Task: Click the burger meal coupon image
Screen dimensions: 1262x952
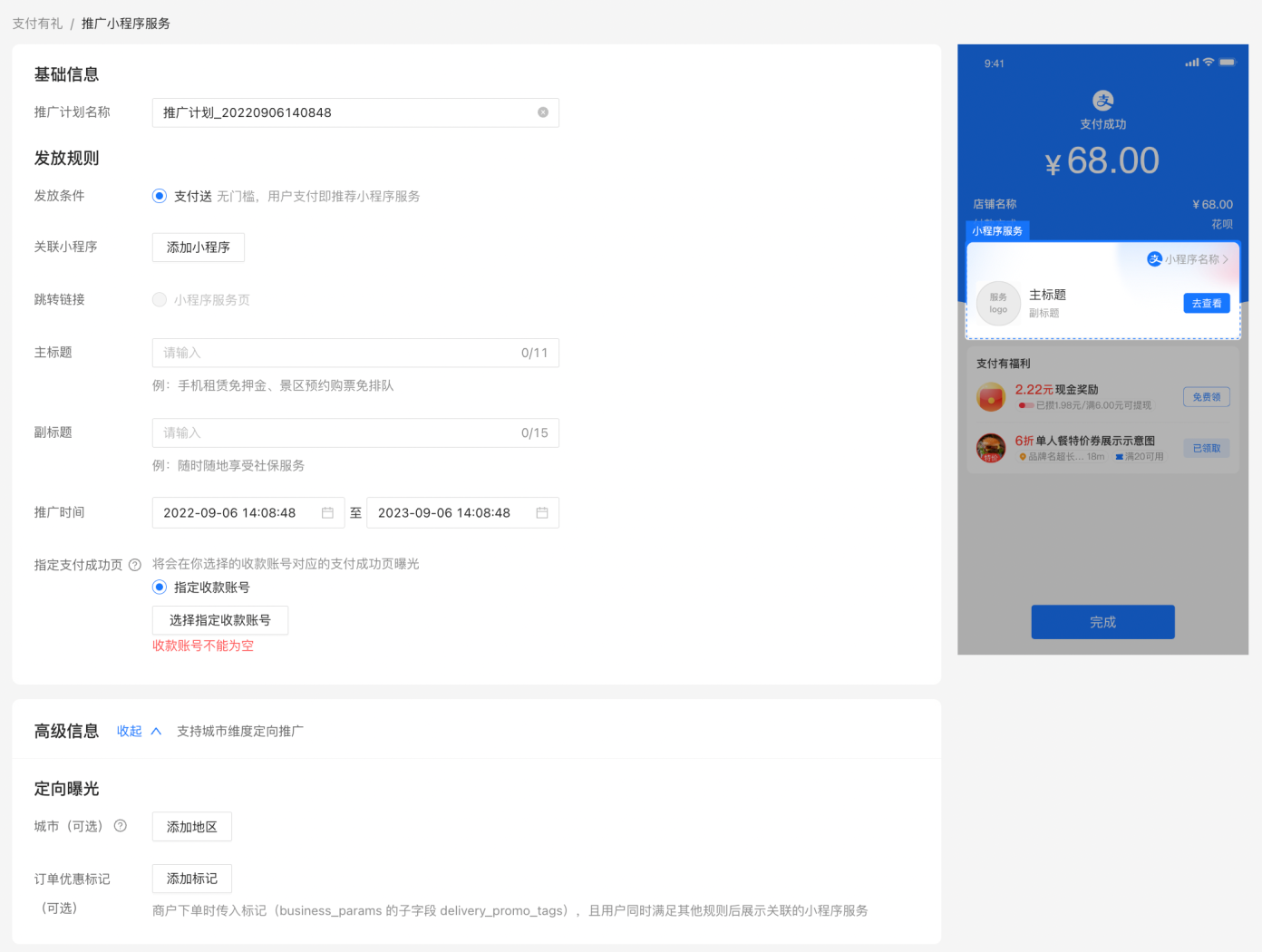Action: tap(991, 448)
